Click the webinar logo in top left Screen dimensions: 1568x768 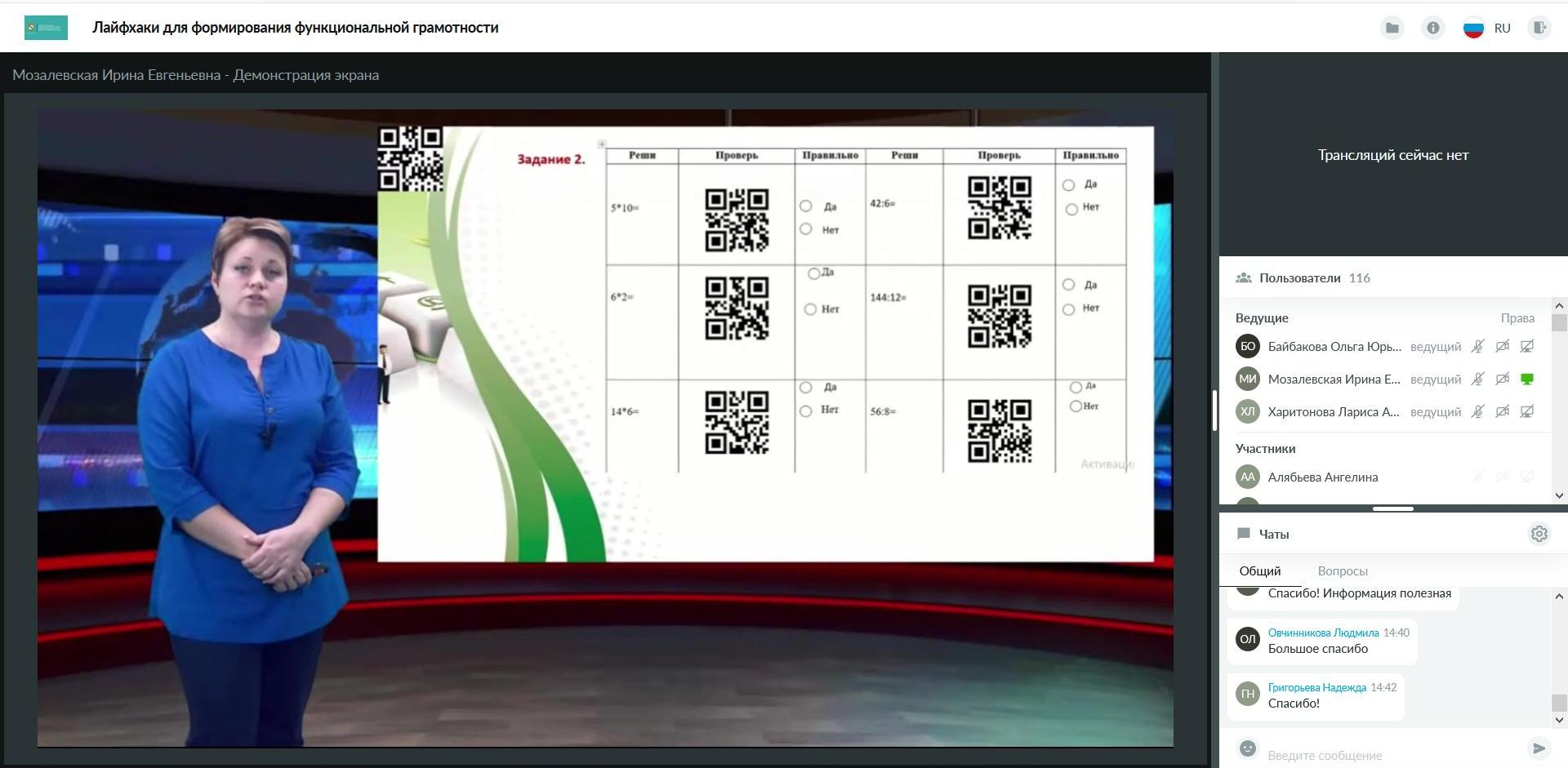47,28
